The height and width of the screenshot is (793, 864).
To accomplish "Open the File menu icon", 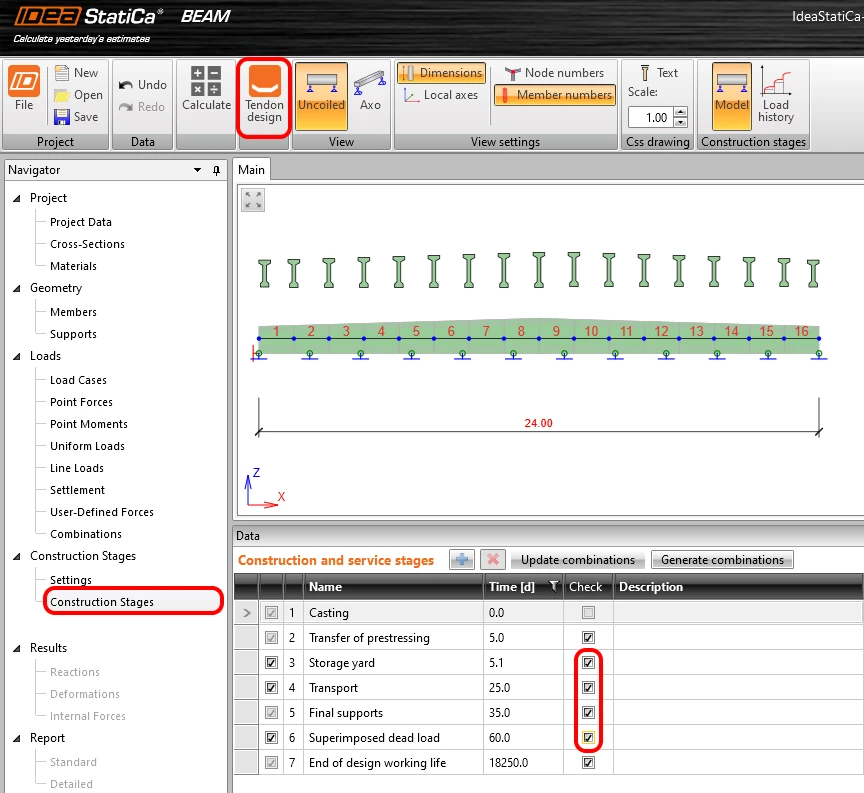I will (x=24, y=88).
